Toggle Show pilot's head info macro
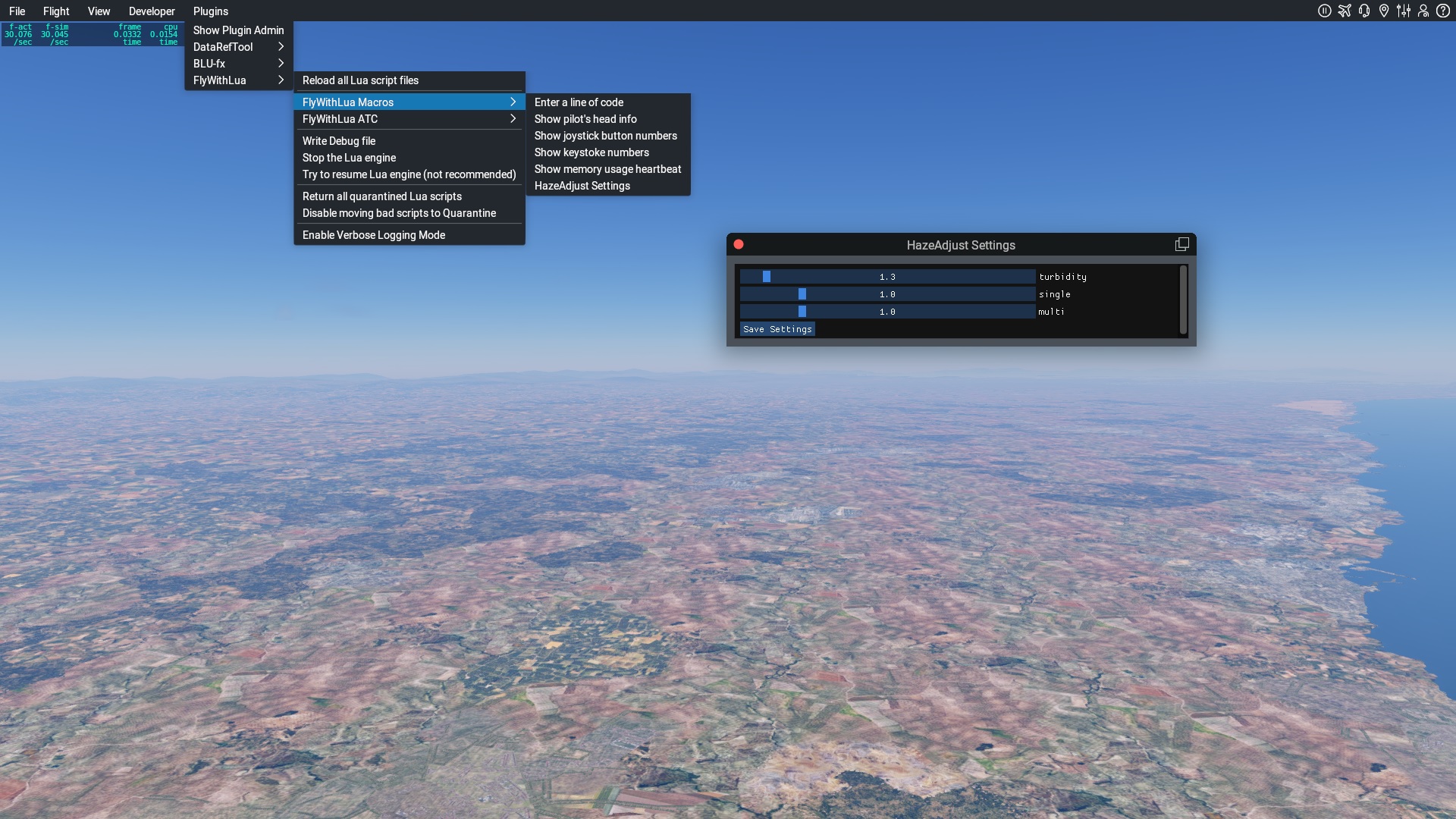Viewport: 1456px width, 819px height. tap(608, 119)
